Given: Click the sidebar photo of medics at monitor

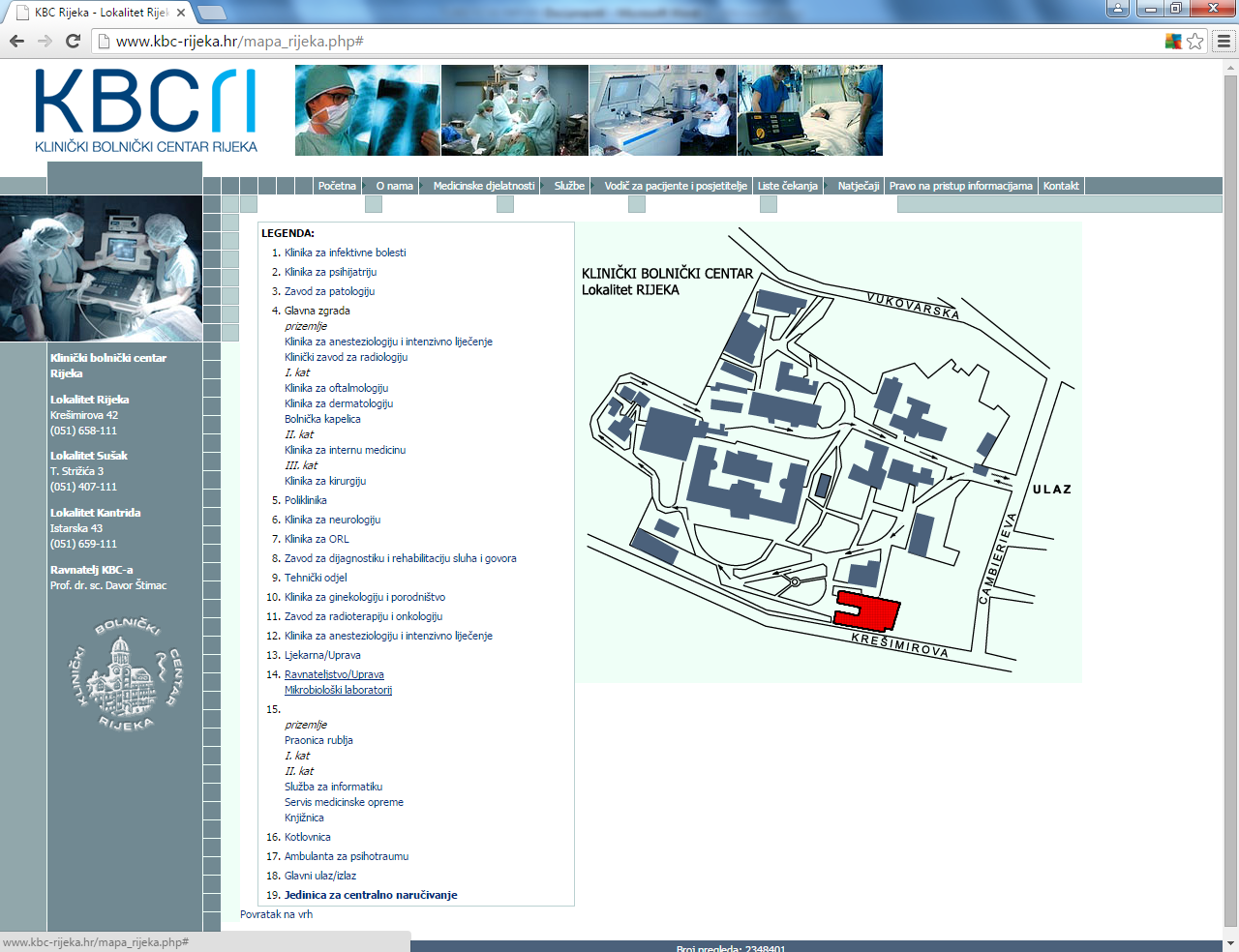Looking at the screenshot, I should 101,269.
